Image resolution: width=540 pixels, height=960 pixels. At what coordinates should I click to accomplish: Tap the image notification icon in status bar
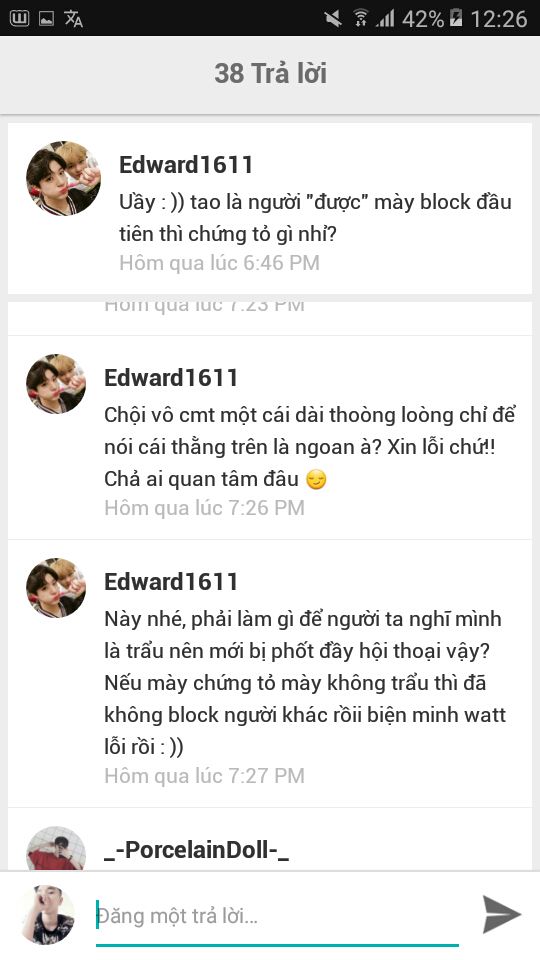[x=47, y=19]
